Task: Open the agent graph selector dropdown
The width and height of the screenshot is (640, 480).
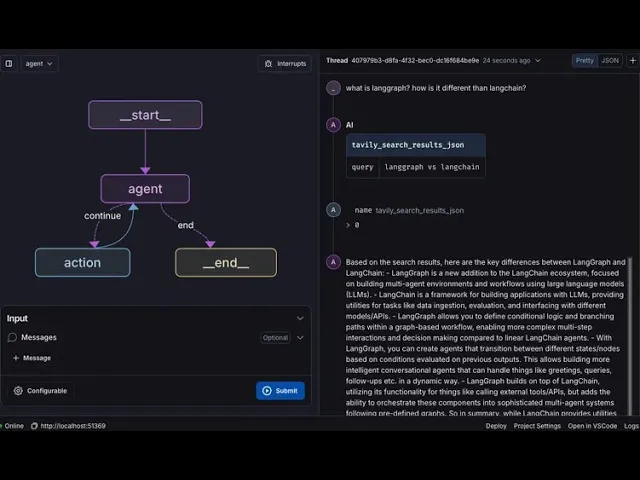Action: pos(39,64)
